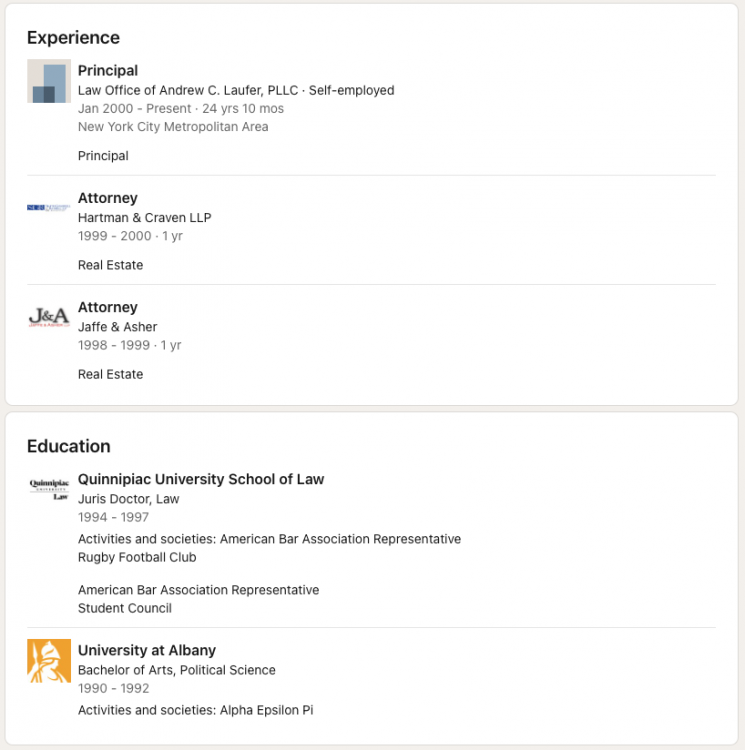The width and height of the screenshot is (745, 750).
Task: Click the Hartman & Craven LLP company name
Action: [x=145, y=217]
